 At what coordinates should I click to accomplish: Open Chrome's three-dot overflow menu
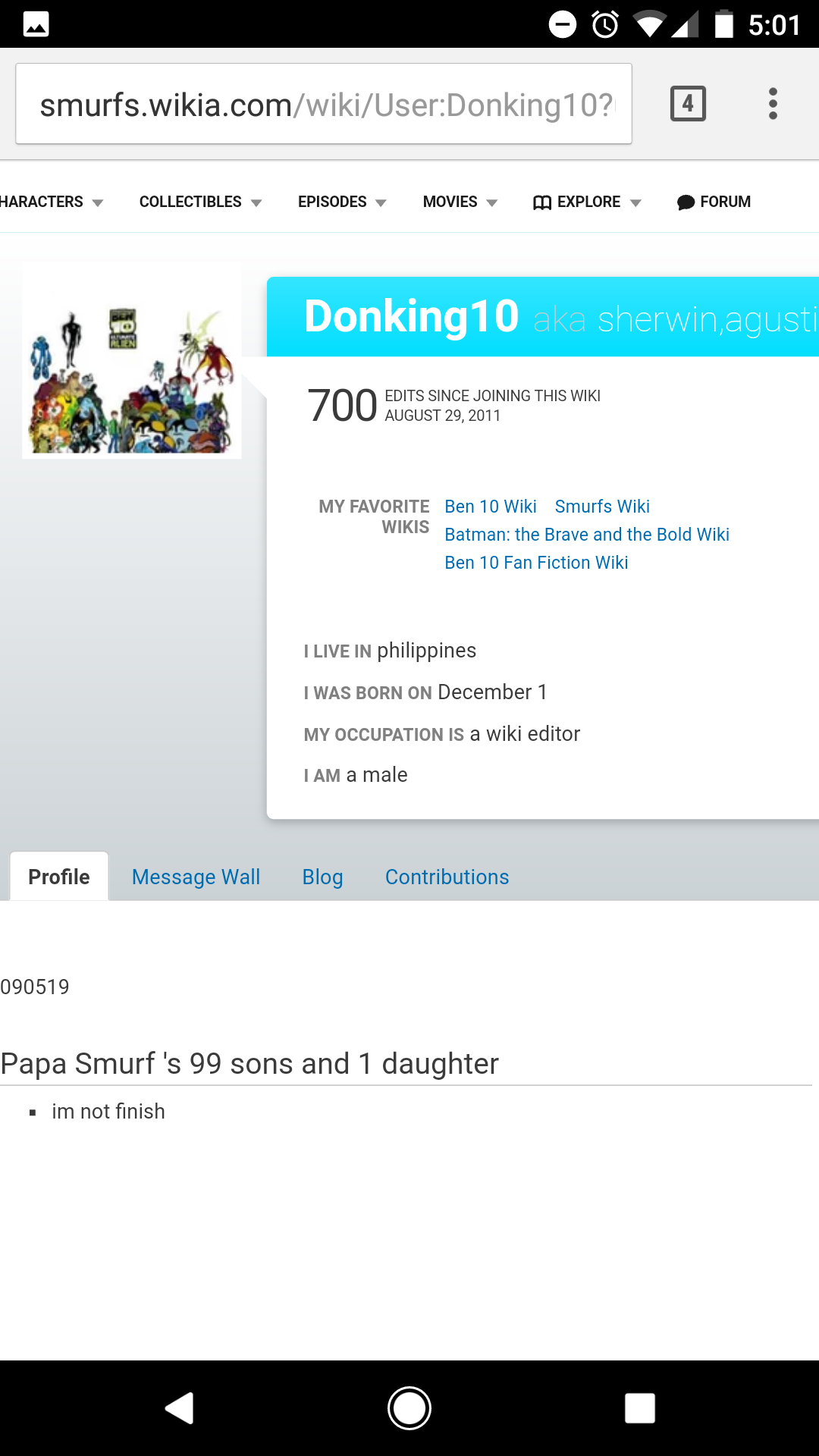[773, 104]
